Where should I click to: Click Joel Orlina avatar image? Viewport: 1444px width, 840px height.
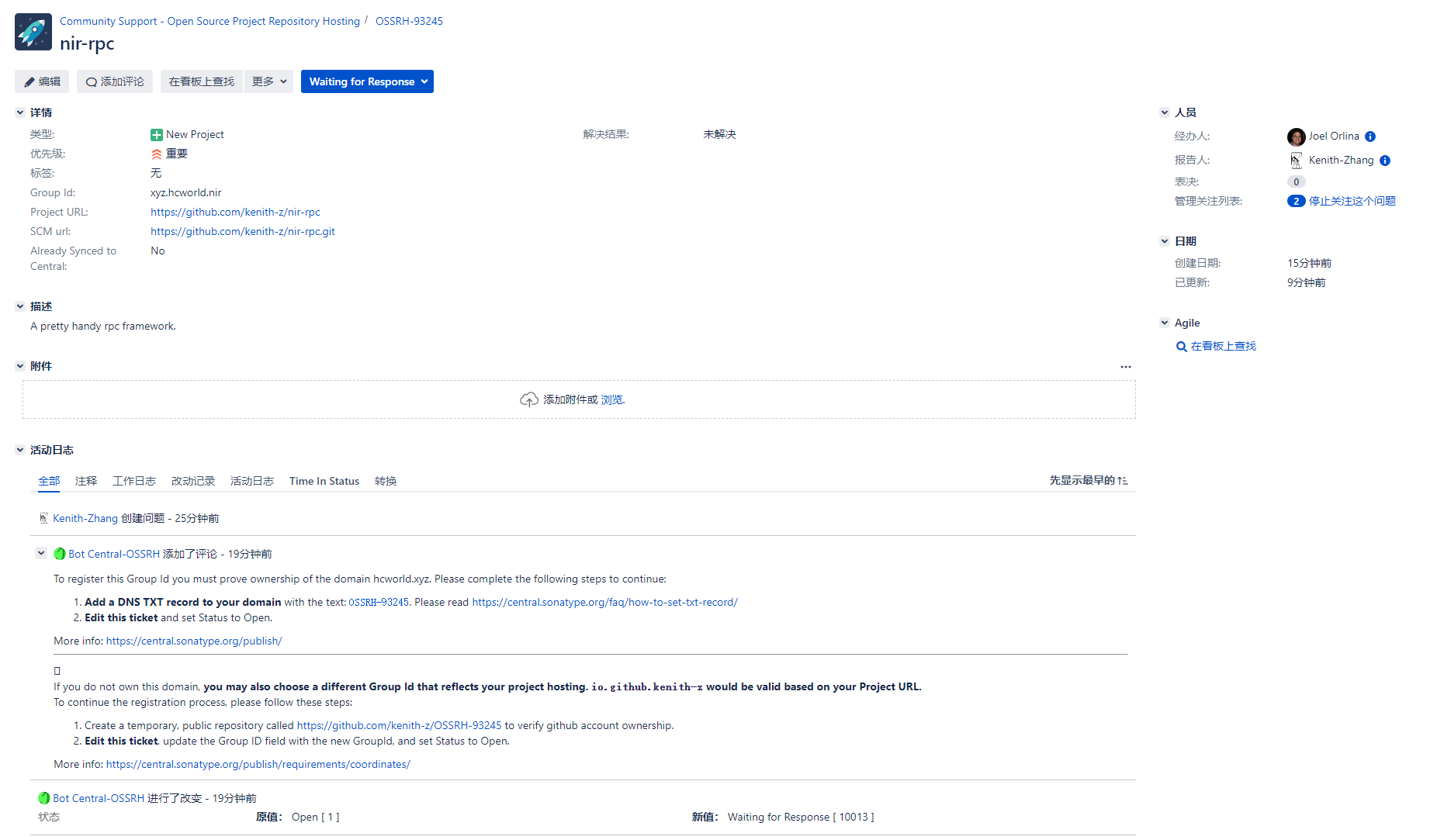pos(1296,137)
